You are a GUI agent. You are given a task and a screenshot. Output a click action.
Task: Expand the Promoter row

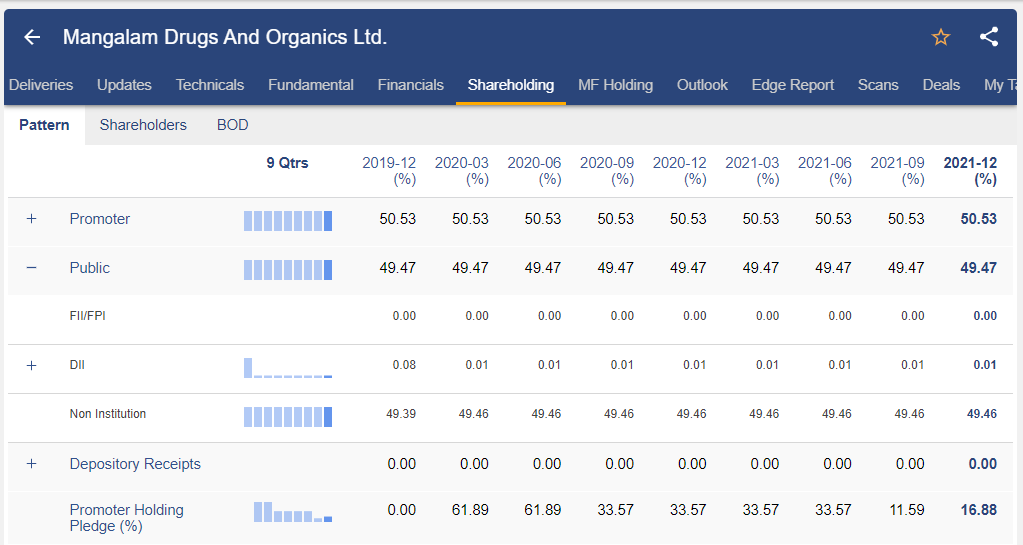pos(31,219)
